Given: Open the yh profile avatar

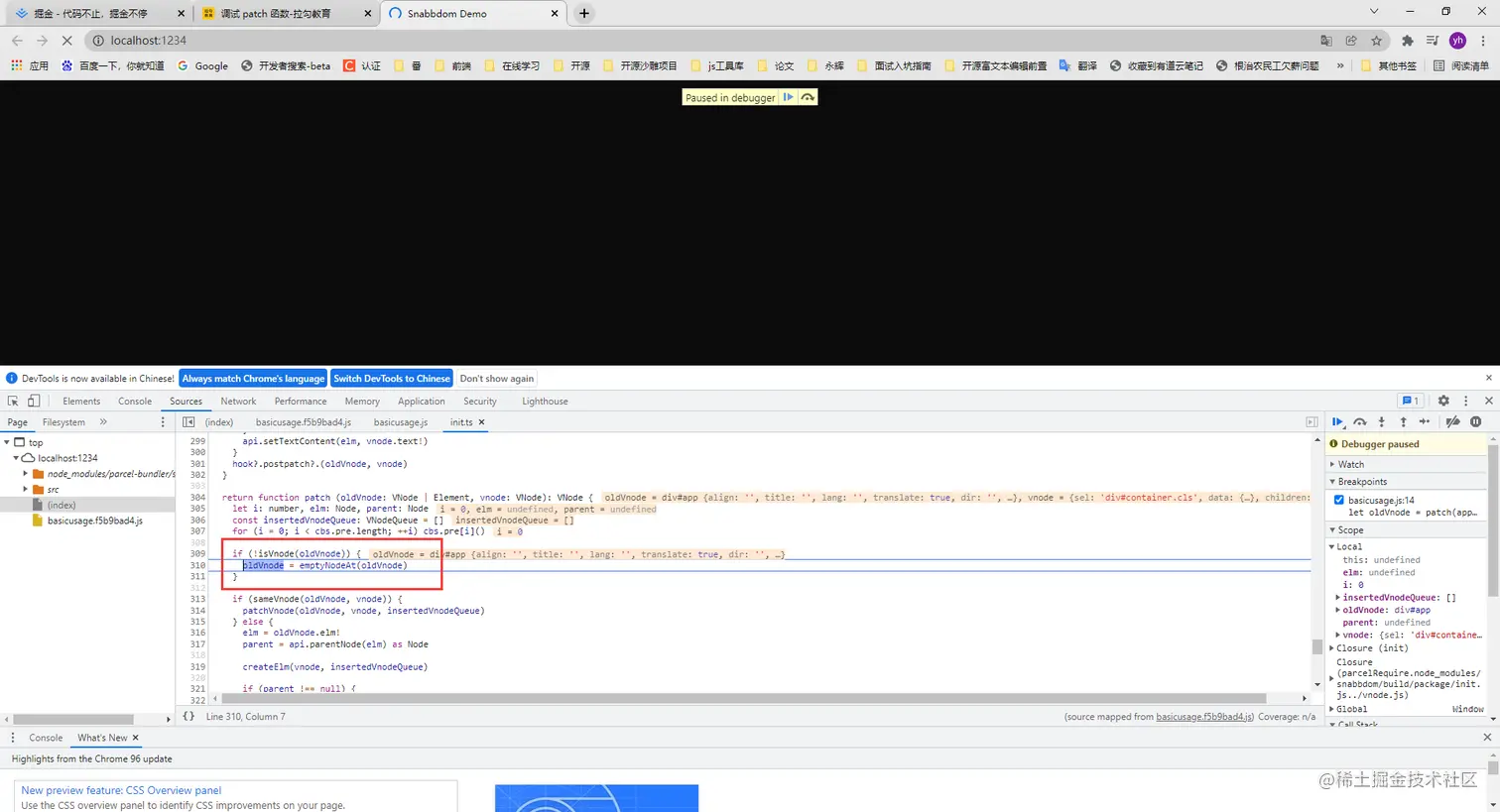Looking at the screenshot, I should pos(1457,41).
